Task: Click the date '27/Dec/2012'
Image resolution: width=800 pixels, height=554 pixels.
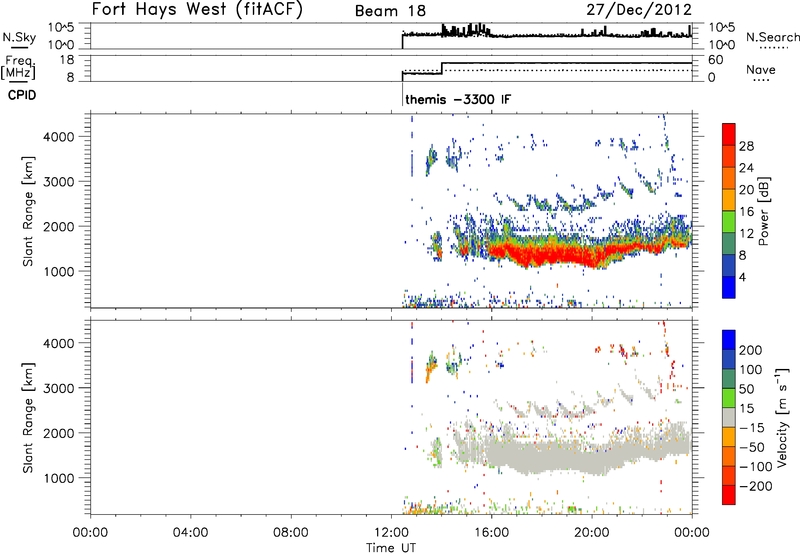Action: 639,9
